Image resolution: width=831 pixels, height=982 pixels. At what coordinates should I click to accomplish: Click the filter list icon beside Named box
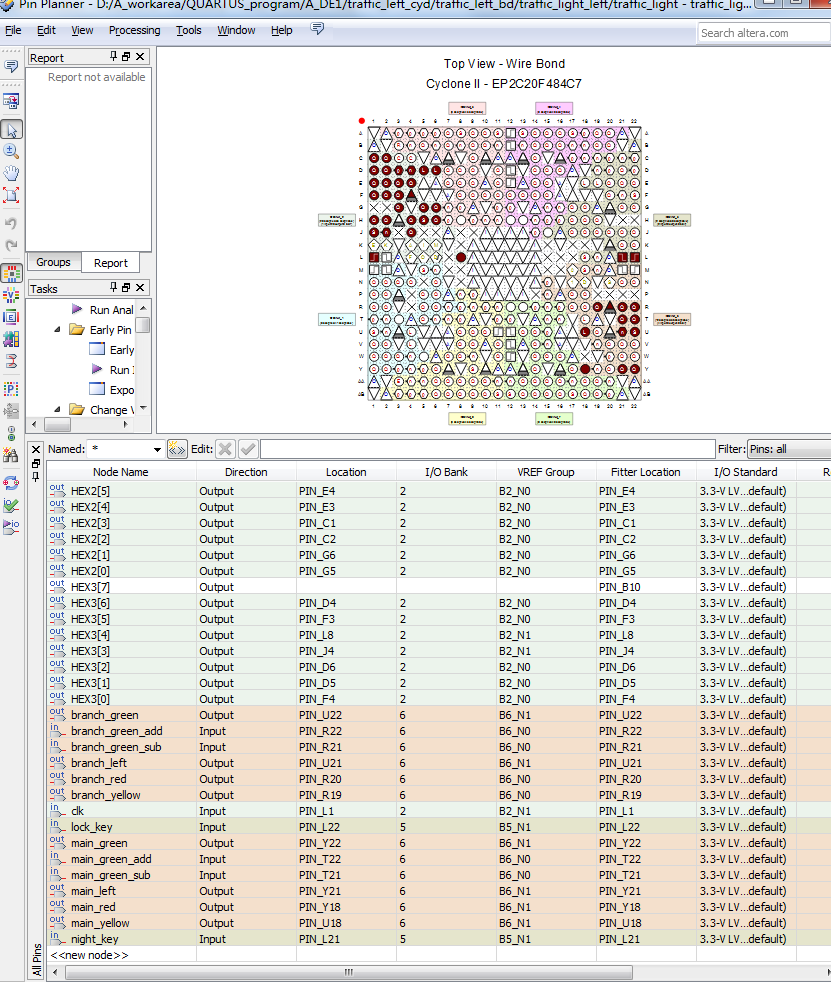click(177, 449)
